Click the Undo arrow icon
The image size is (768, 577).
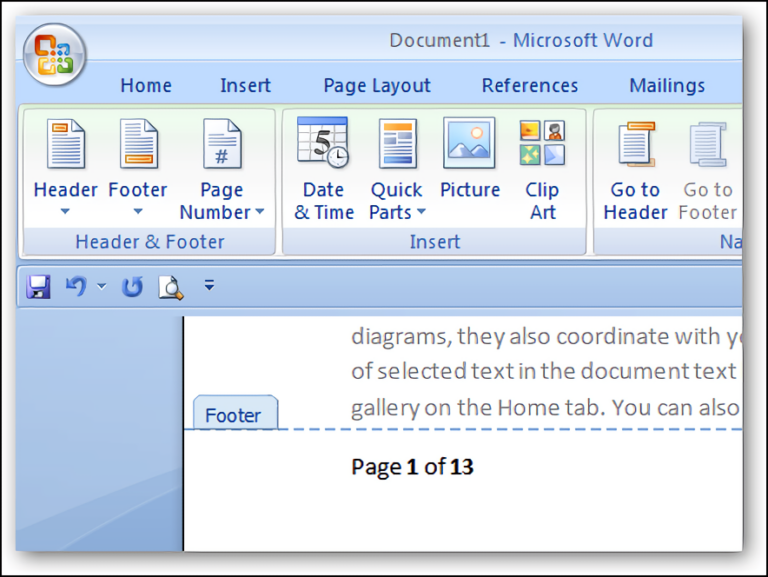pos(75,288)
